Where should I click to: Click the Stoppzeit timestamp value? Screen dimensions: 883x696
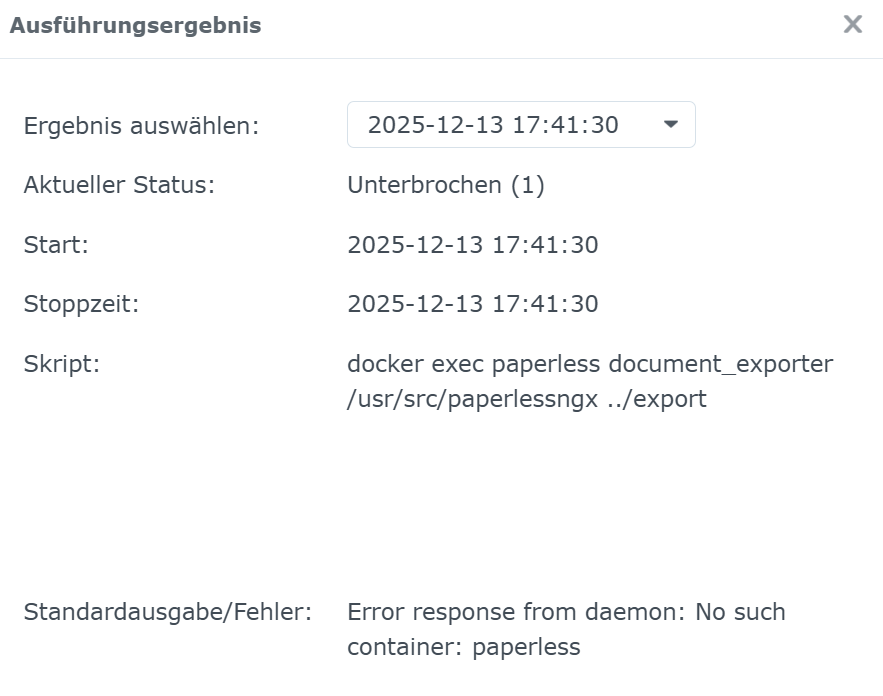472,303
